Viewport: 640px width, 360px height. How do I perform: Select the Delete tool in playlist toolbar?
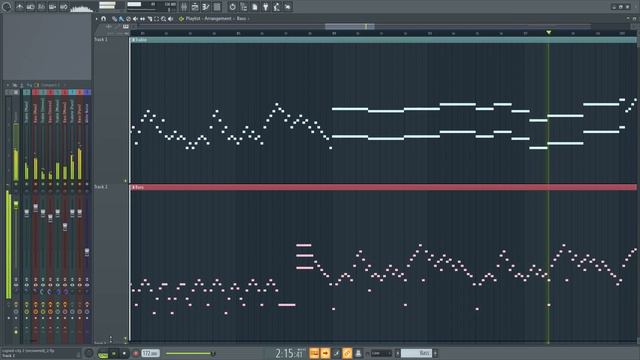129,19
